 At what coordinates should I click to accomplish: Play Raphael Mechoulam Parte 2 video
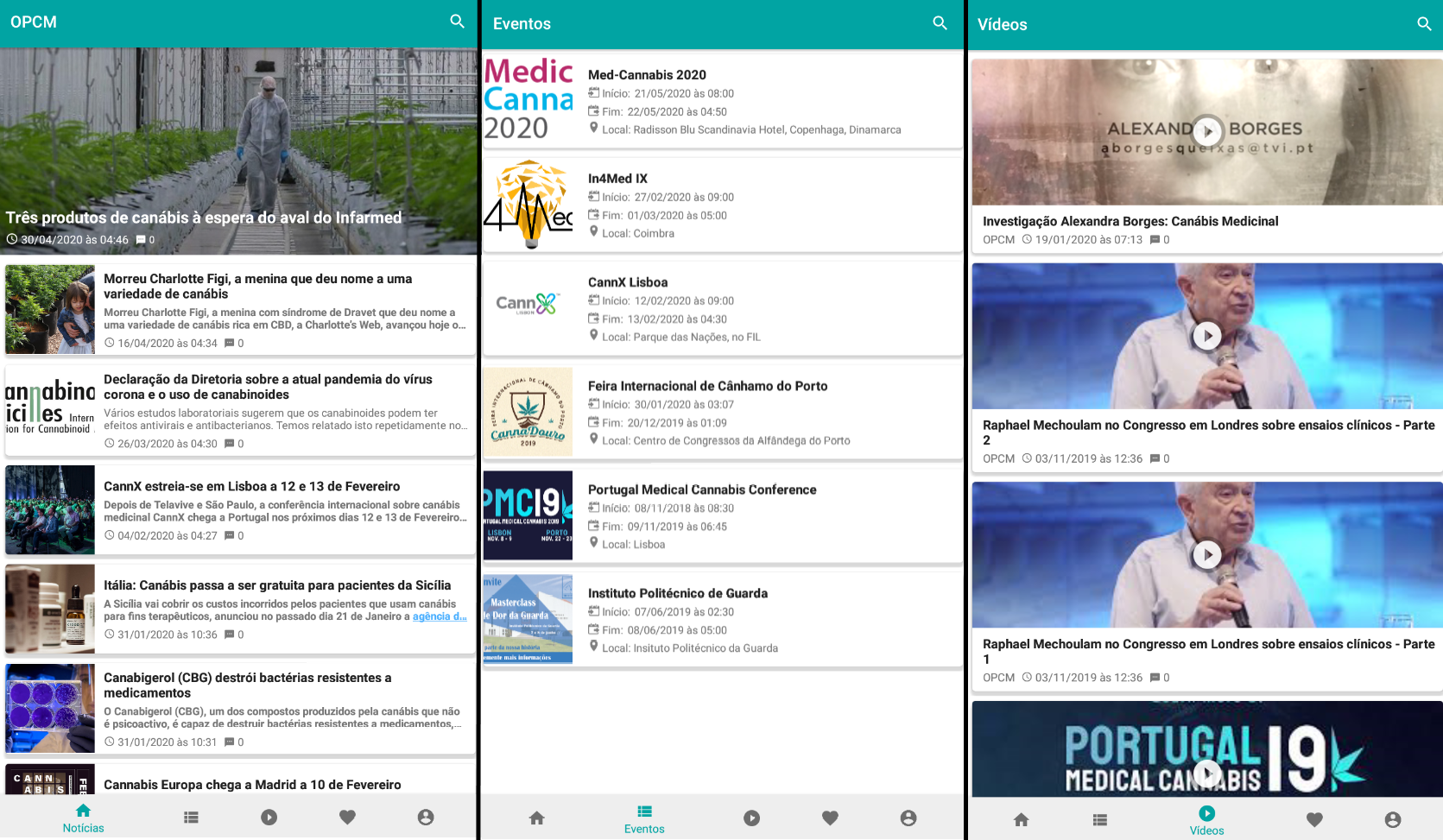tap(1207, 336)
